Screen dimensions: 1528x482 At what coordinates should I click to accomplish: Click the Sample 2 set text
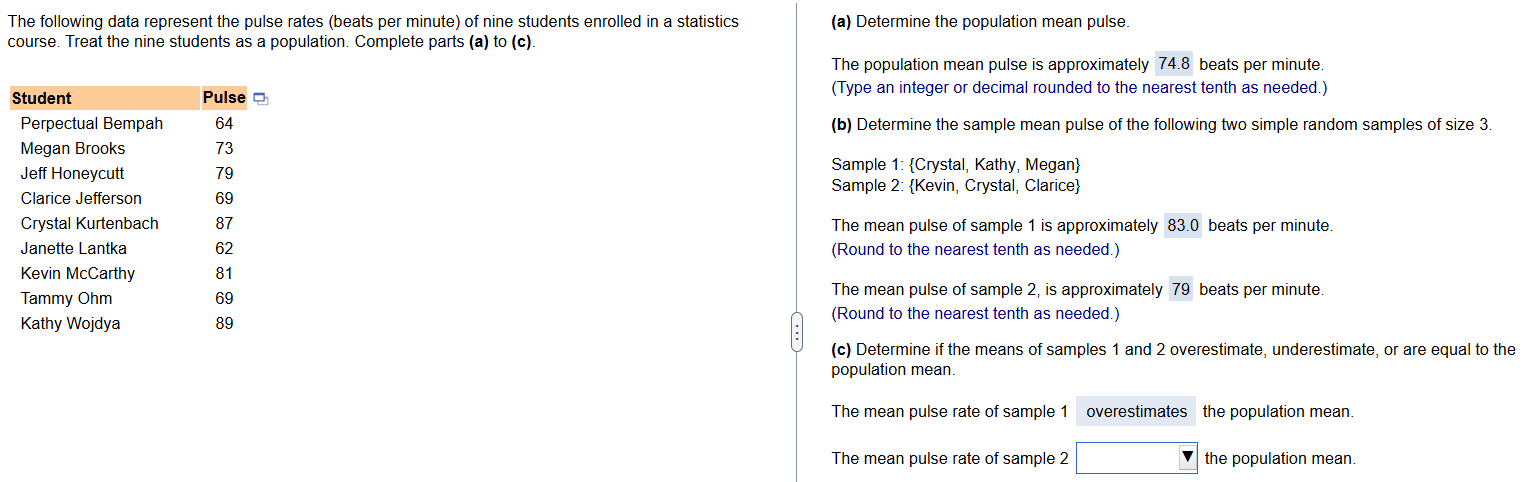click(955, 186)
